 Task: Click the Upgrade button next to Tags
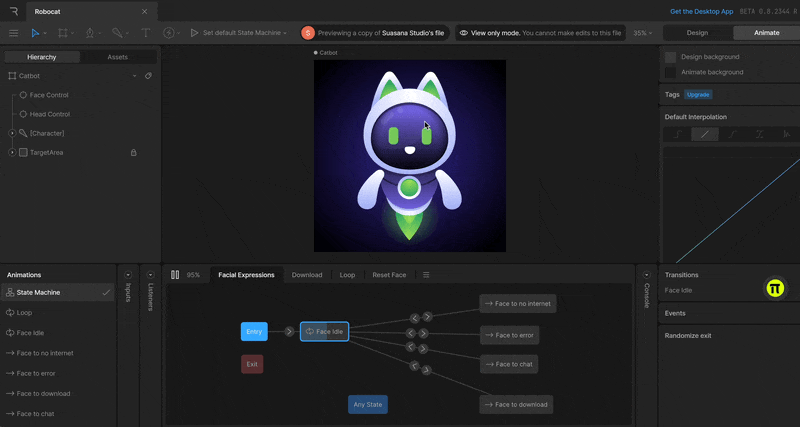pyautogui.click(x=698, y=95)
